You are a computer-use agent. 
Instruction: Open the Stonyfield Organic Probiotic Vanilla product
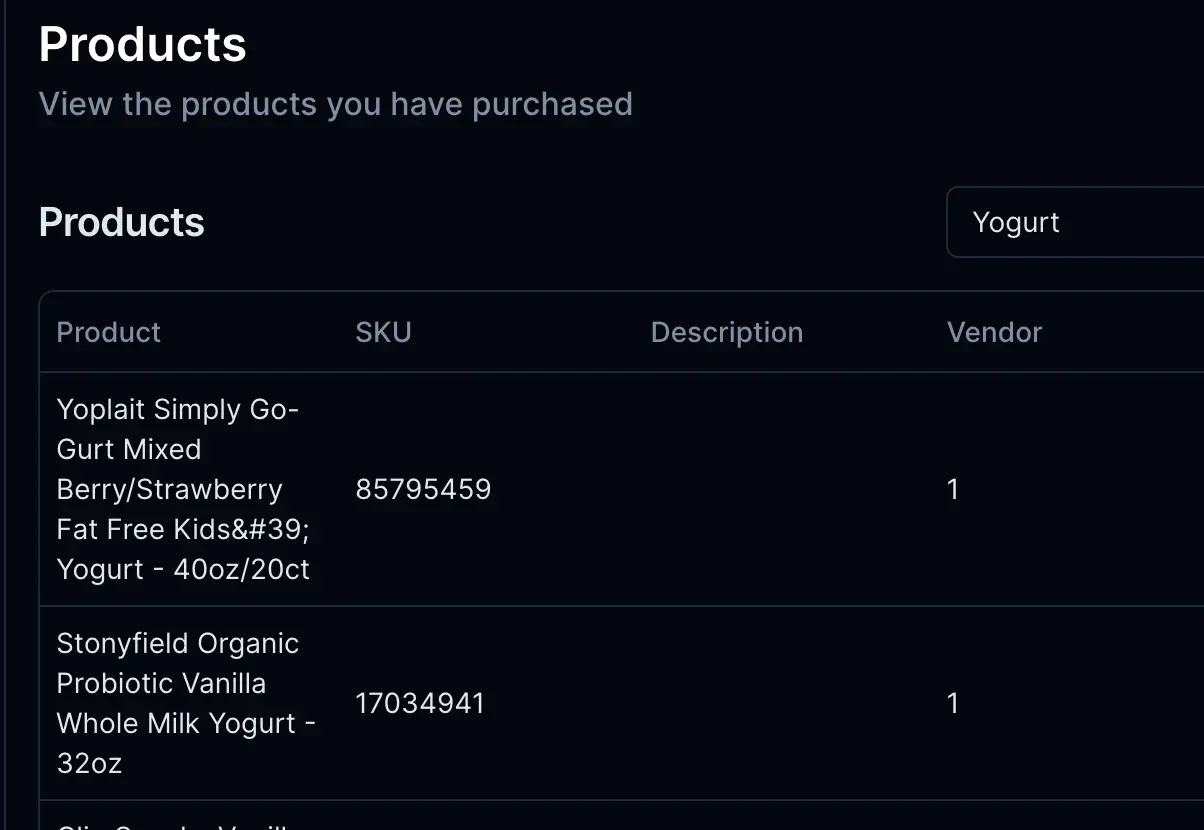pyautogui.click(x=186, y=703)
